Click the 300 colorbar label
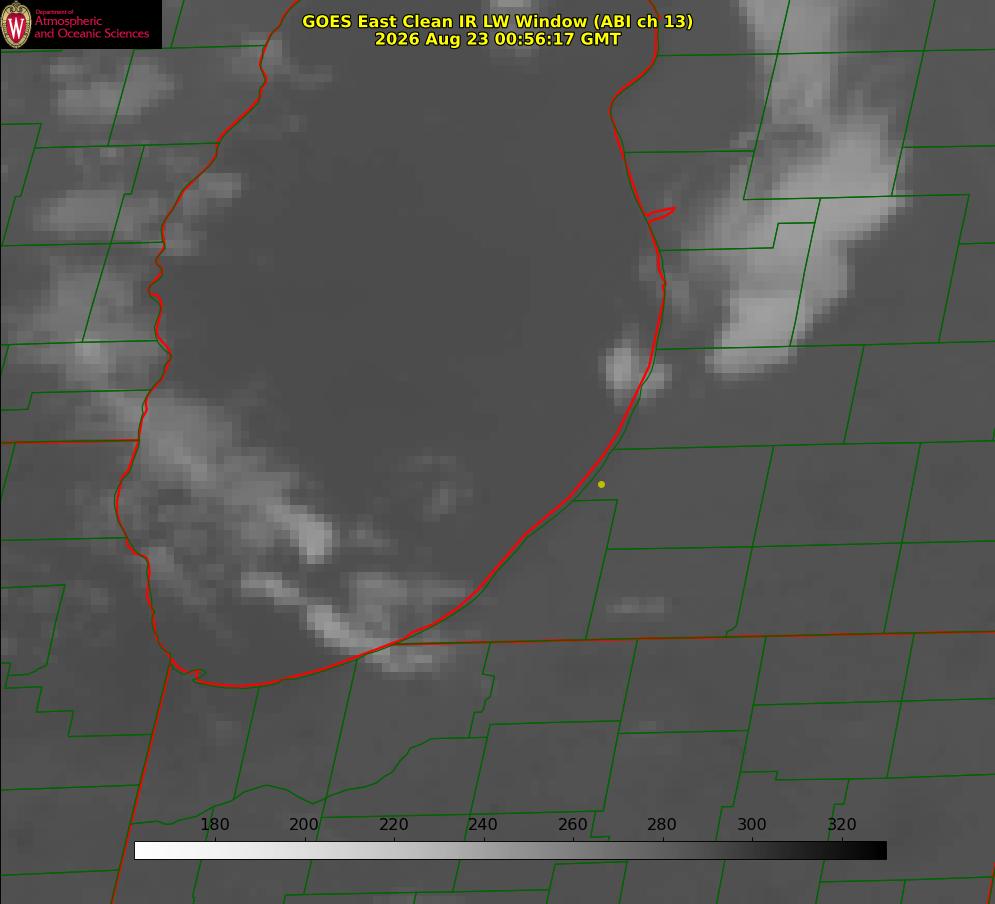This screenshot has width=995, height=904. 752,824
